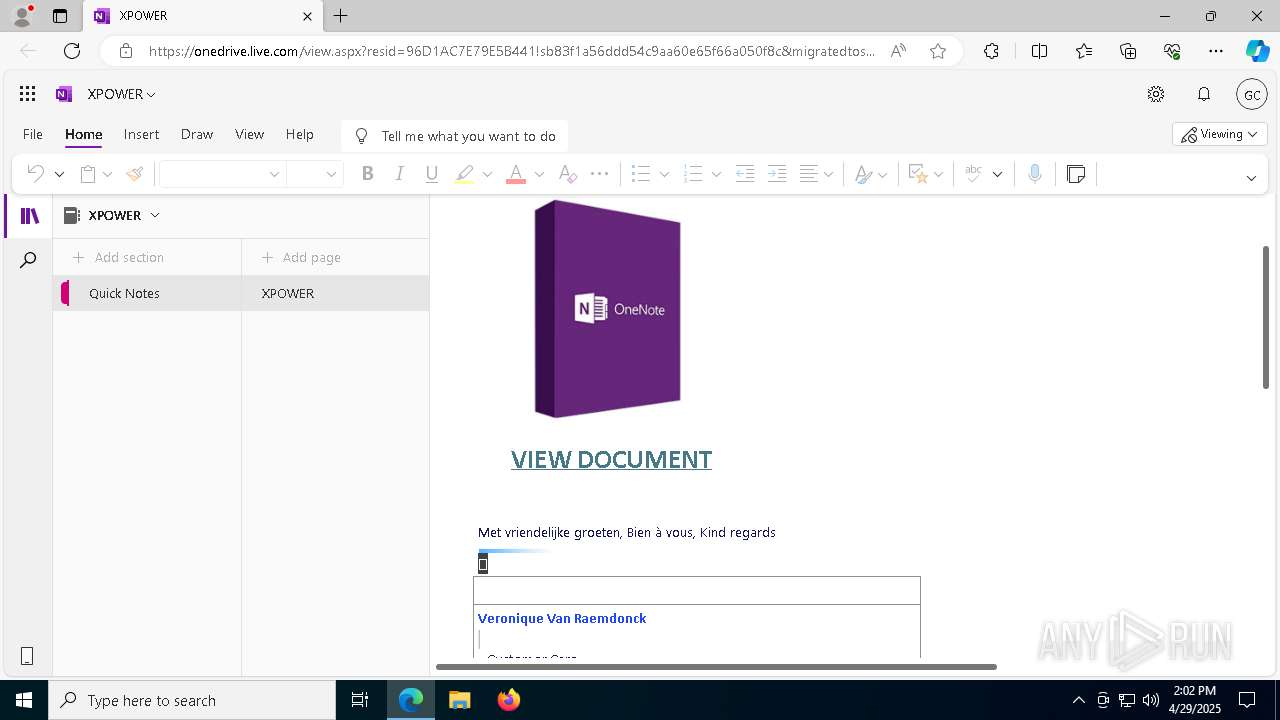Open numbering style dropdown arrow
Image resolution: width=1280 pixels, height=720 pixels.
pos(716,174)
